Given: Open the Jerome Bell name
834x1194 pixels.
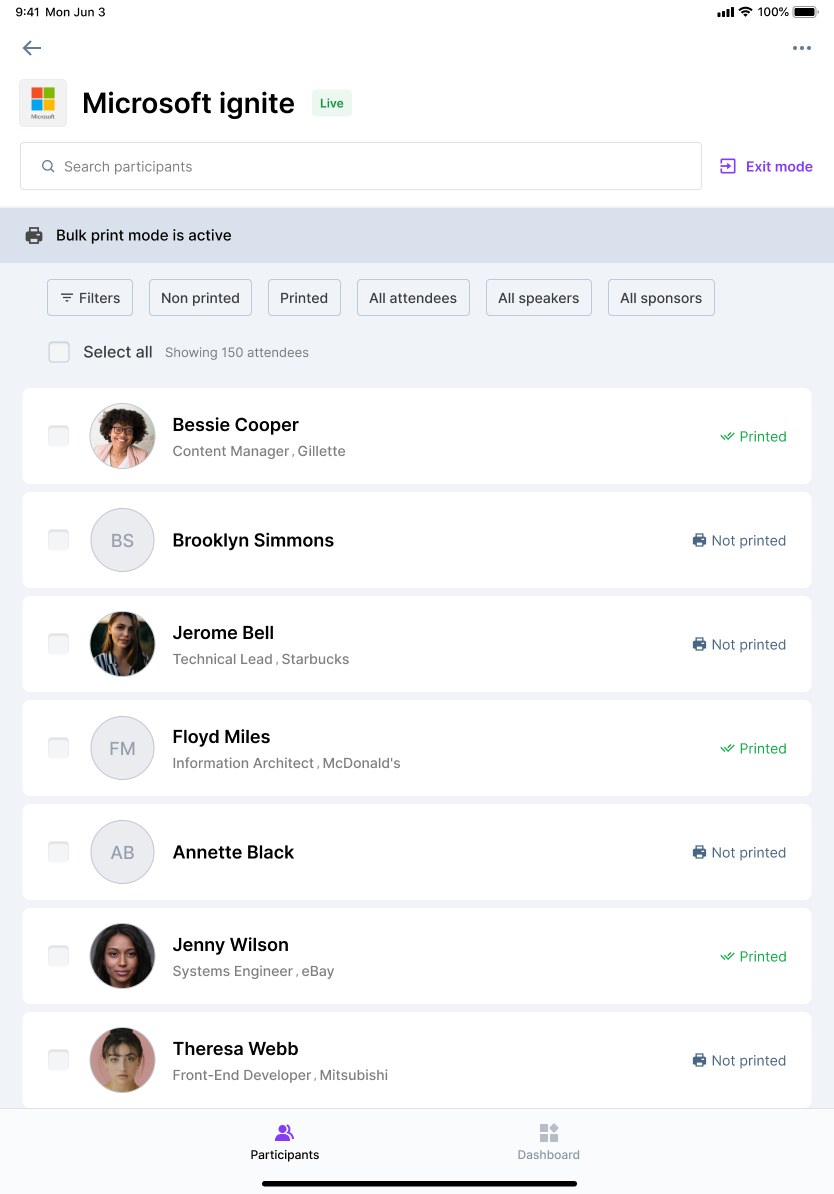Looking at the screenshot, I should [223, 633].
